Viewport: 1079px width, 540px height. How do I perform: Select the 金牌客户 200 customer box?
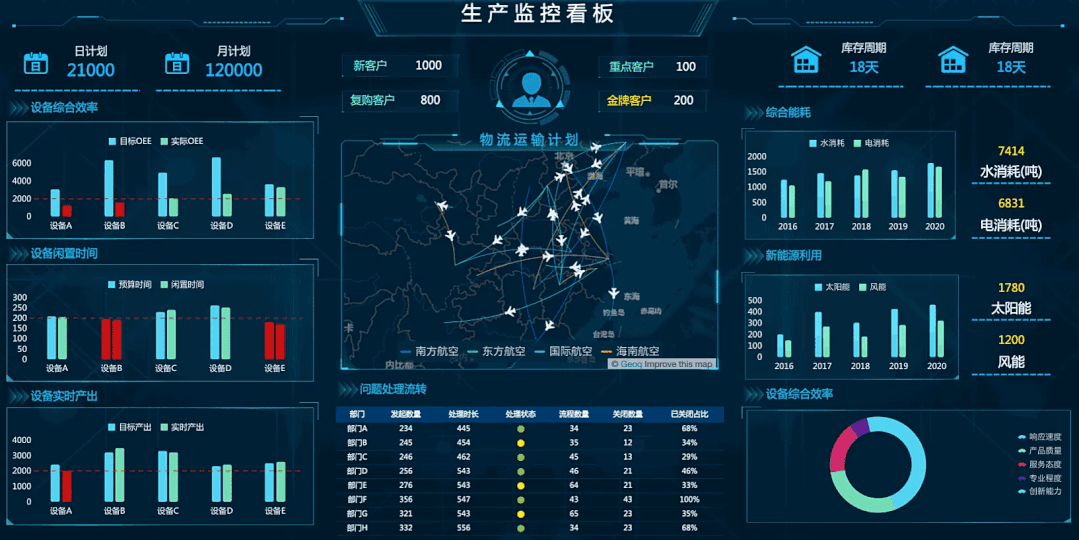pyautogui.click(x=652, y=100)
